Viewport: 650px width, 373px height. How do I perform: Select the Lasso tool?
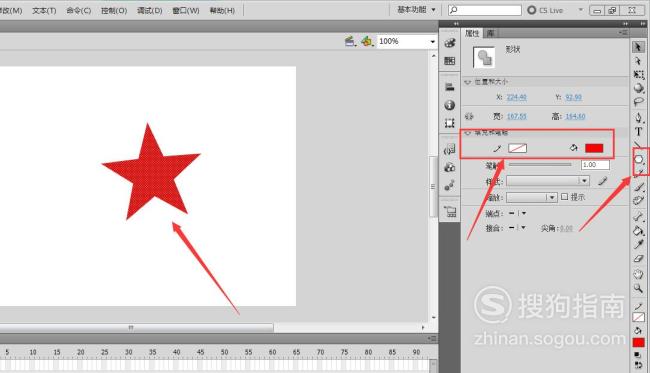click(638, 102)
